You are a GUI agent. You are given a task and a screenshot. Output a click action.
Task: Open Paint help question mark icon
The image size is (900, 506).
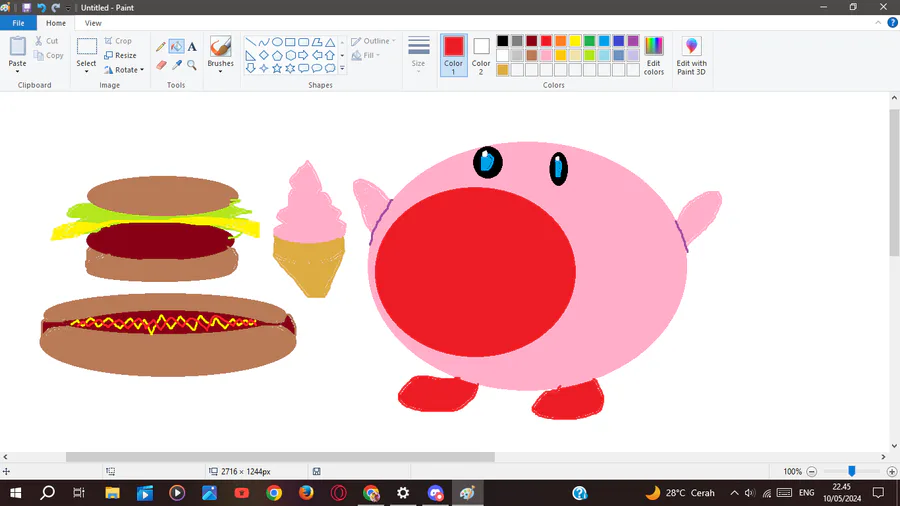click(x=893, y=23)
